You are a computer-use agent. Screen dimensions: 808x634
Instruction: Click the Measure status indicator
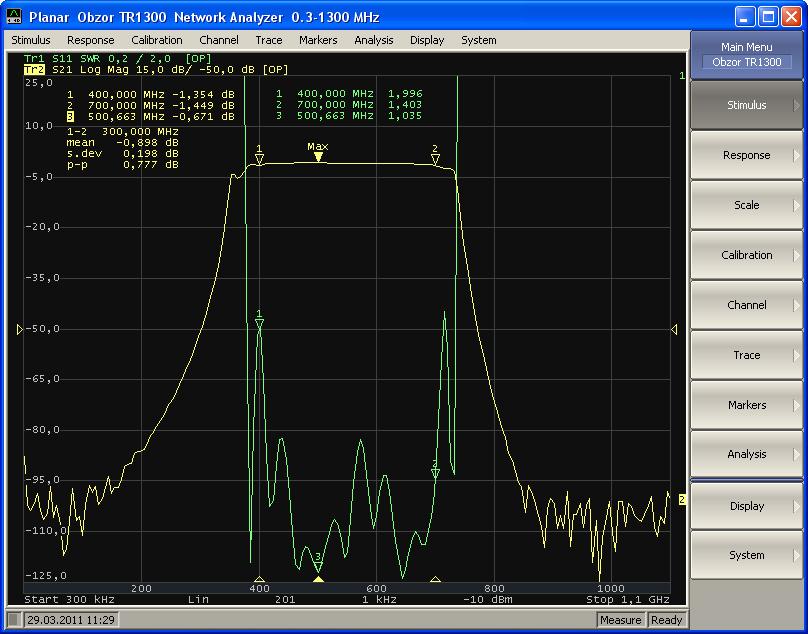(620, 620)
